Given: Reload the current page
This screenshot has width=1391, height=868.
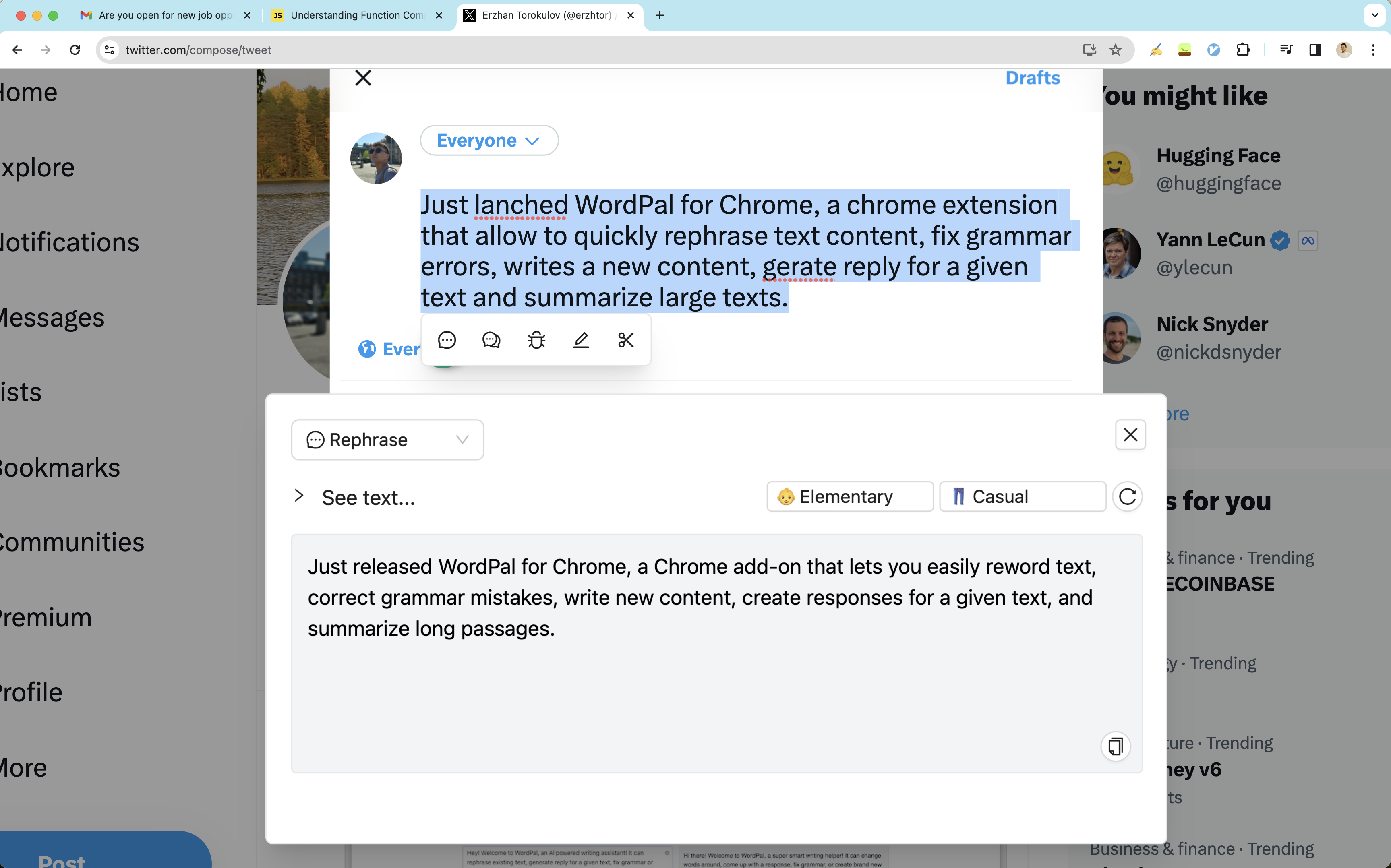Looking at the screenshot, I should [75, 50].
